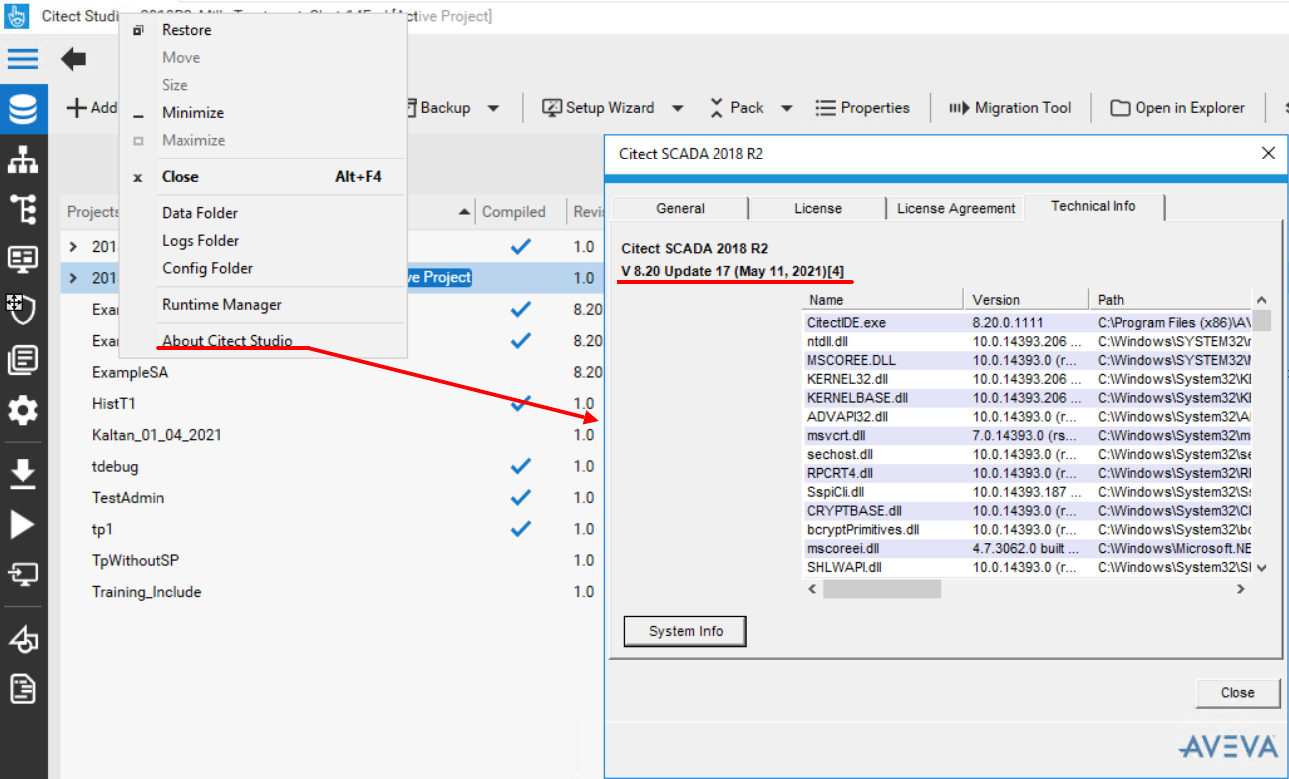Select the ExampleSA project row
The height and width of the screenshot is (779, 1289).
pos(330,372)
